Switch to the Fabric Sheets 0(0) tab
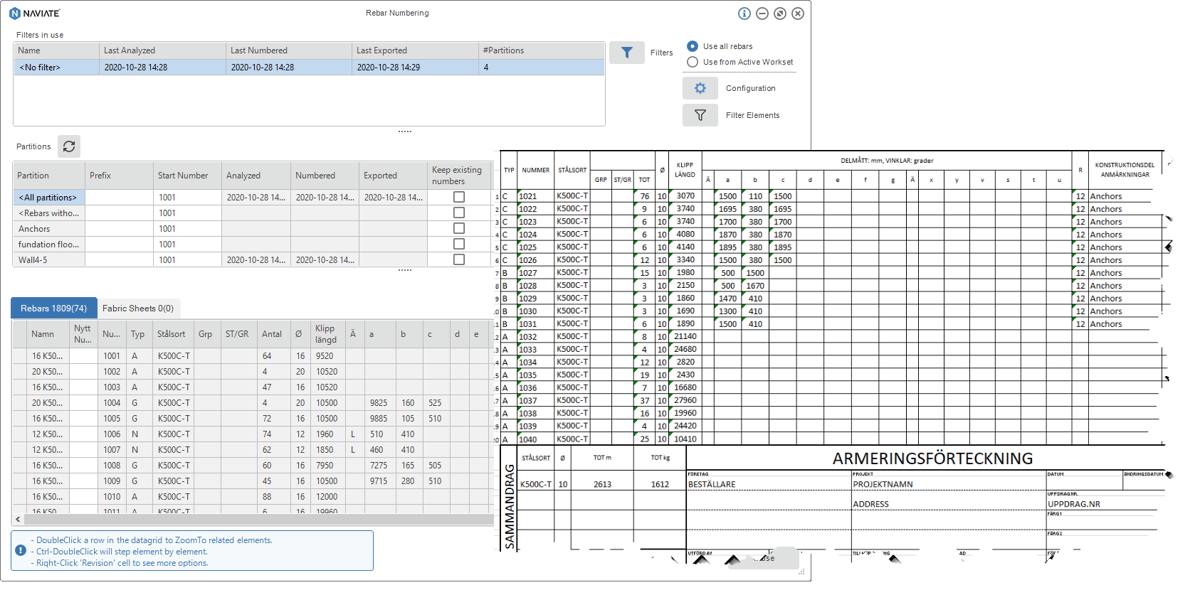 click(x=140, y=307)
